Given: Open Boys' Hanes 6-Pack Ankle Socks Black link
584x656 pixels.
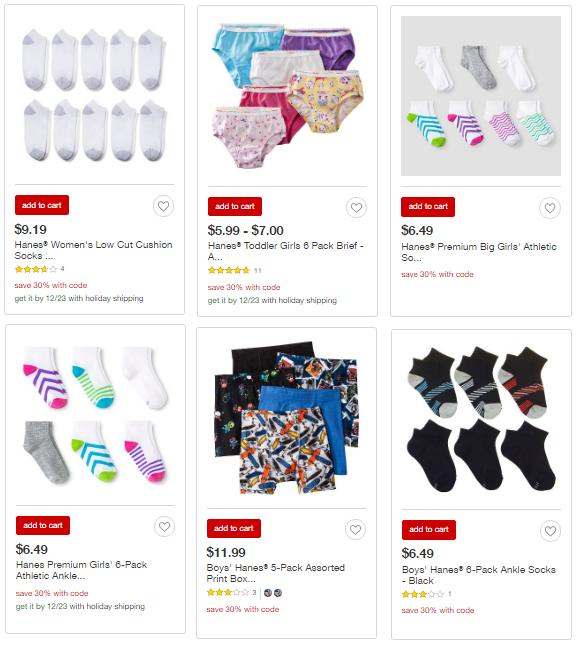Looking at the screenshot, I should tap(479, 575).
